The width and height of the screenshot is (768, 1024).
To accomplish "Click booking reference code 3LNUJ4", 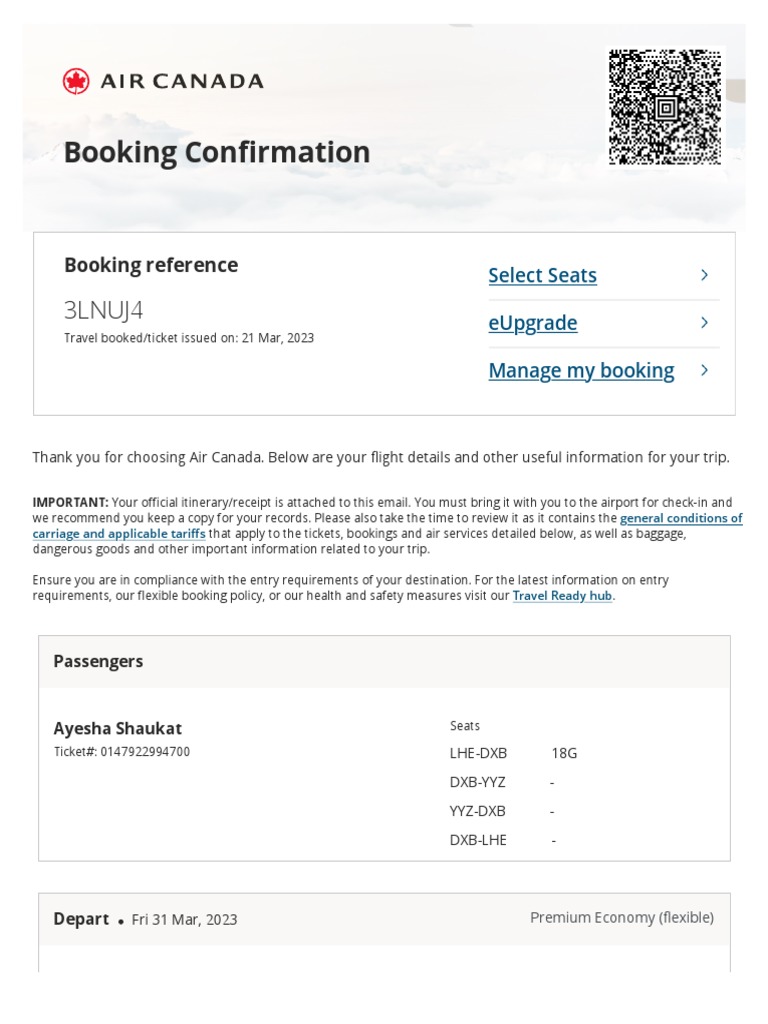I will 104,310.
